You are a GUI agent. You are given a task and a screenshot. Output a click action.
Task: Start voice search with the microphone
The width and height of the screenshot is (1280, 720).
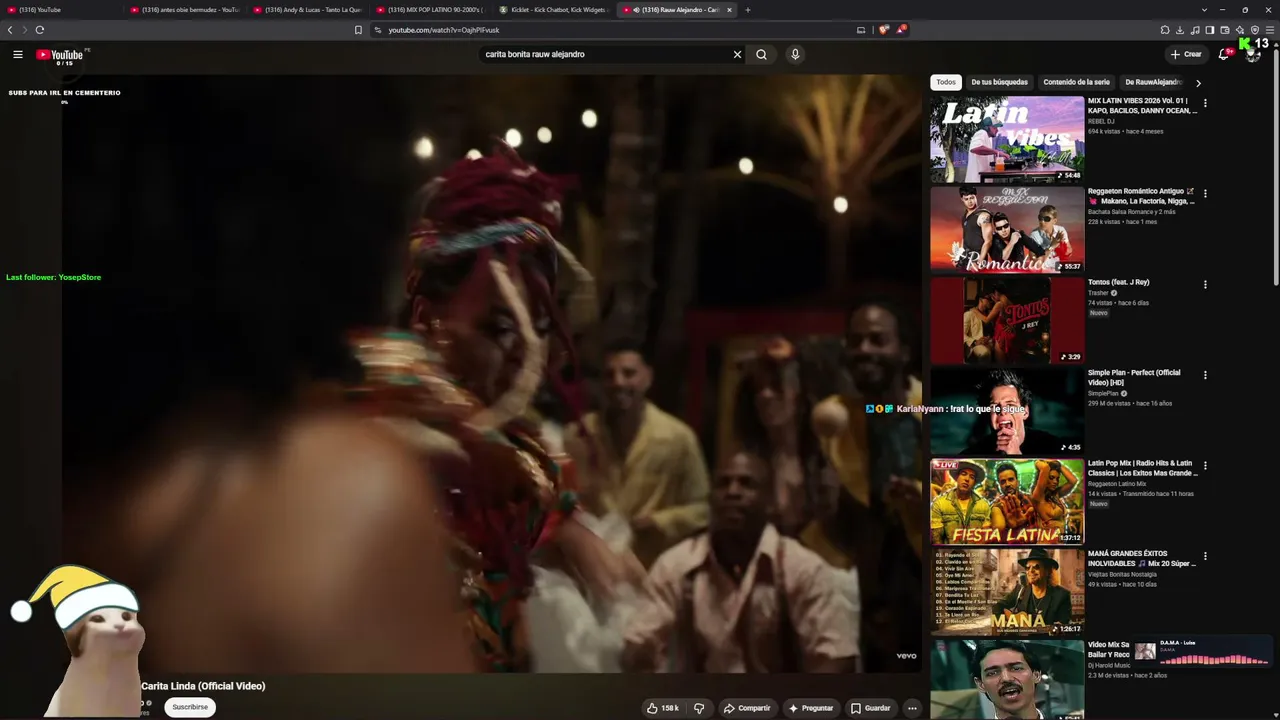[x=795, y=54]
